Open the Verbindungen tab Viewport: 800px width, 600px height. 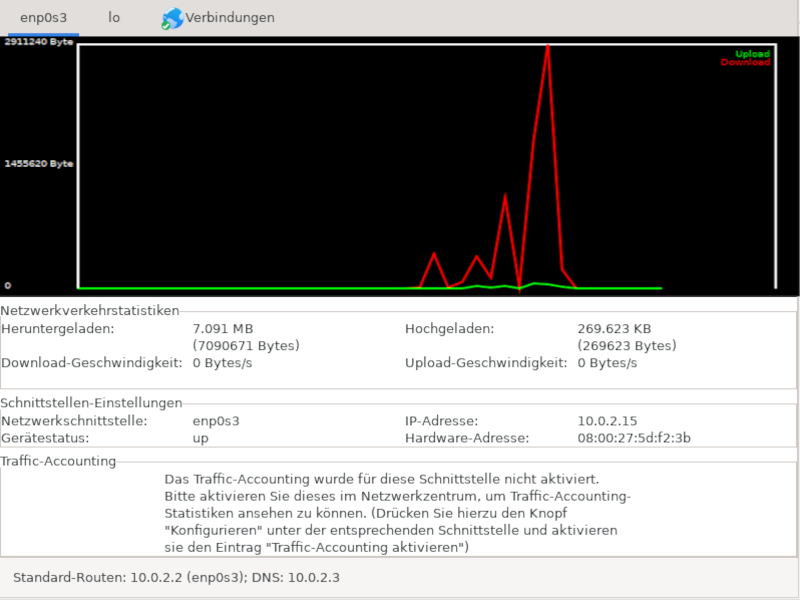pos(218,18)
